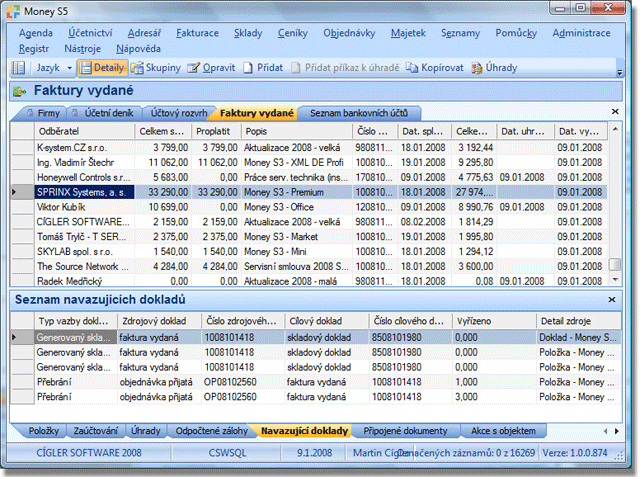
Task: Open the Pomůcky menu
Action: tap(516, 33)
